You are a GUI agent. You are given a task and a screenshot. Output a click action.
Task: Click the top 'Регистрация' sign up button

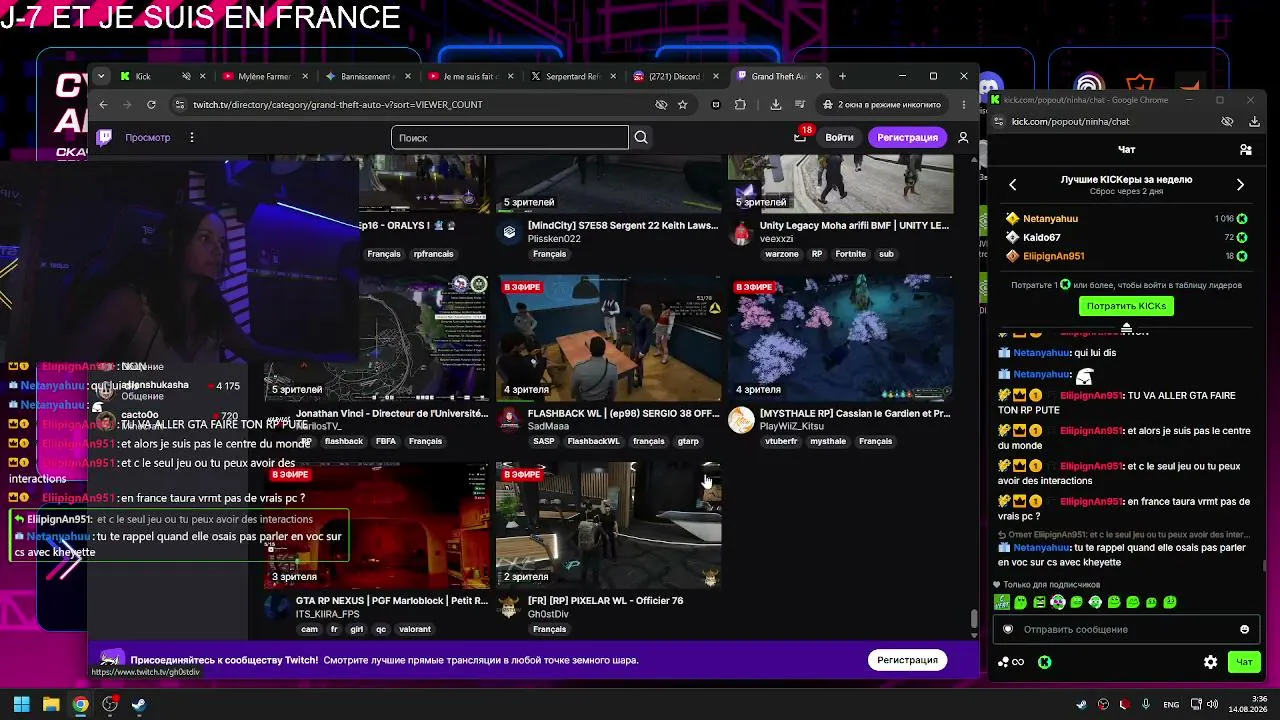(x=908, y=137)
